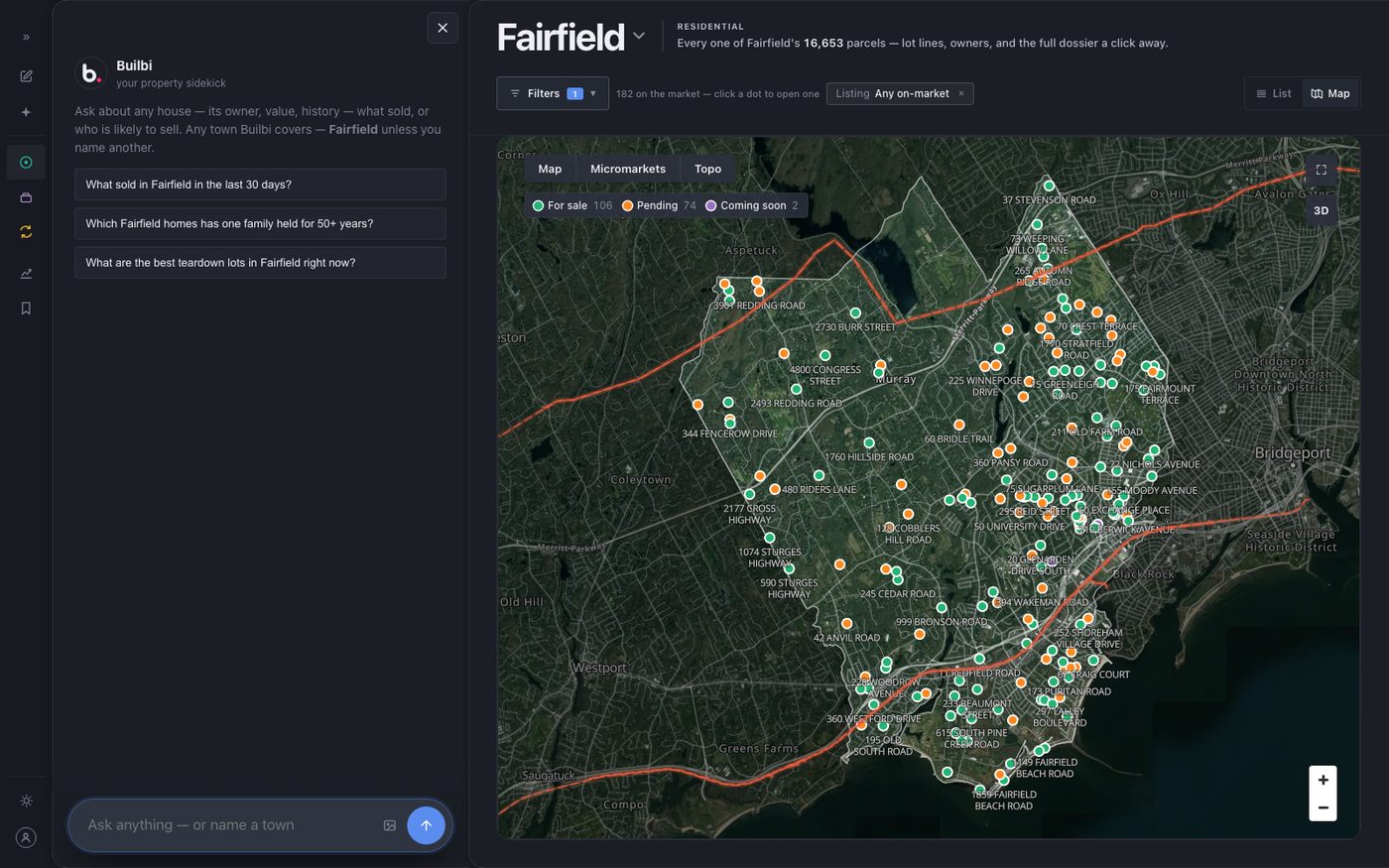Select the Topo map tab
This screenshot has width=1389, height=868.
click(x=707, y=169)
